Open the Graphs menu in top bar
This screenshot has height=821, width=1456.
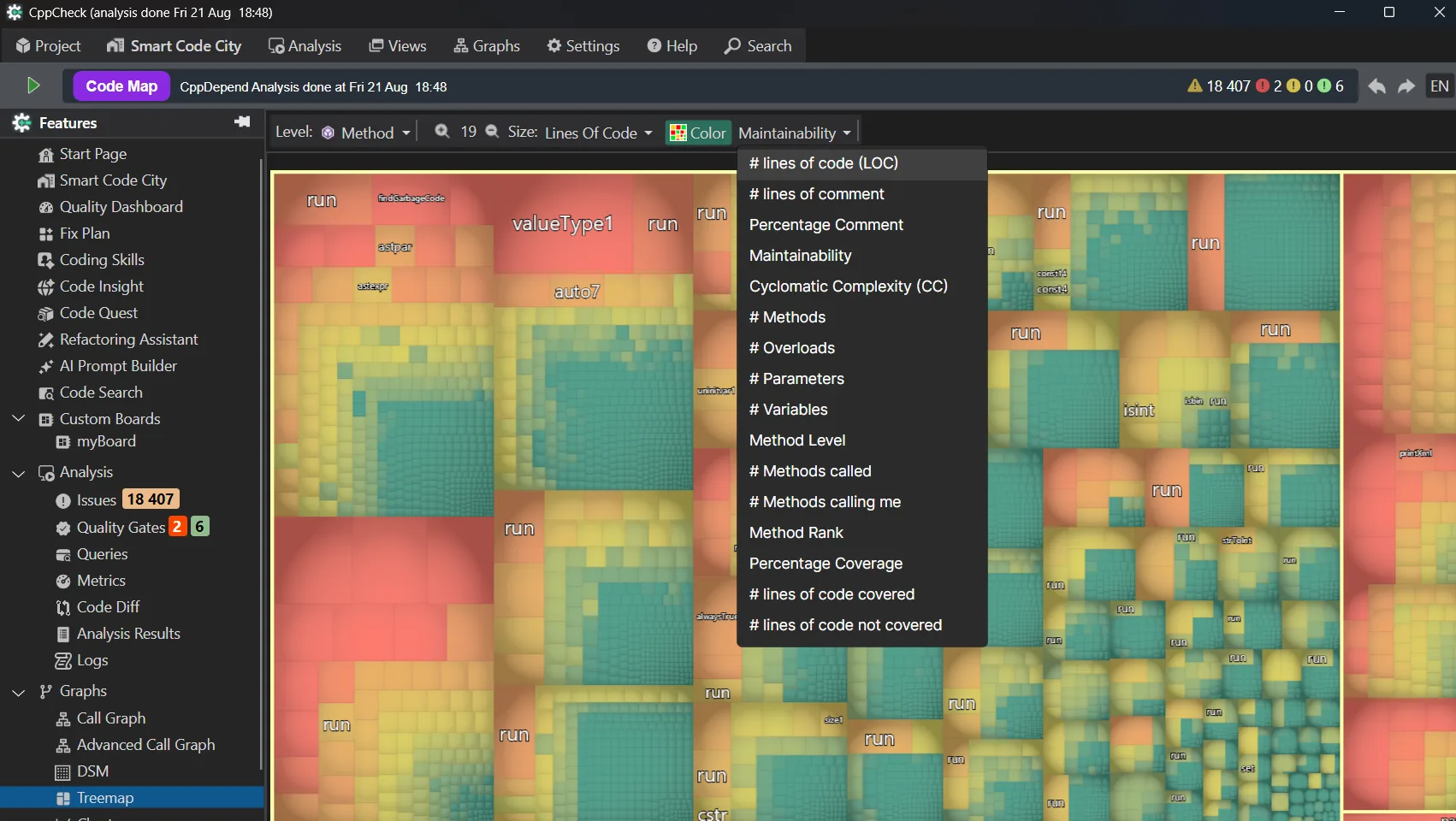coord(487,46)
